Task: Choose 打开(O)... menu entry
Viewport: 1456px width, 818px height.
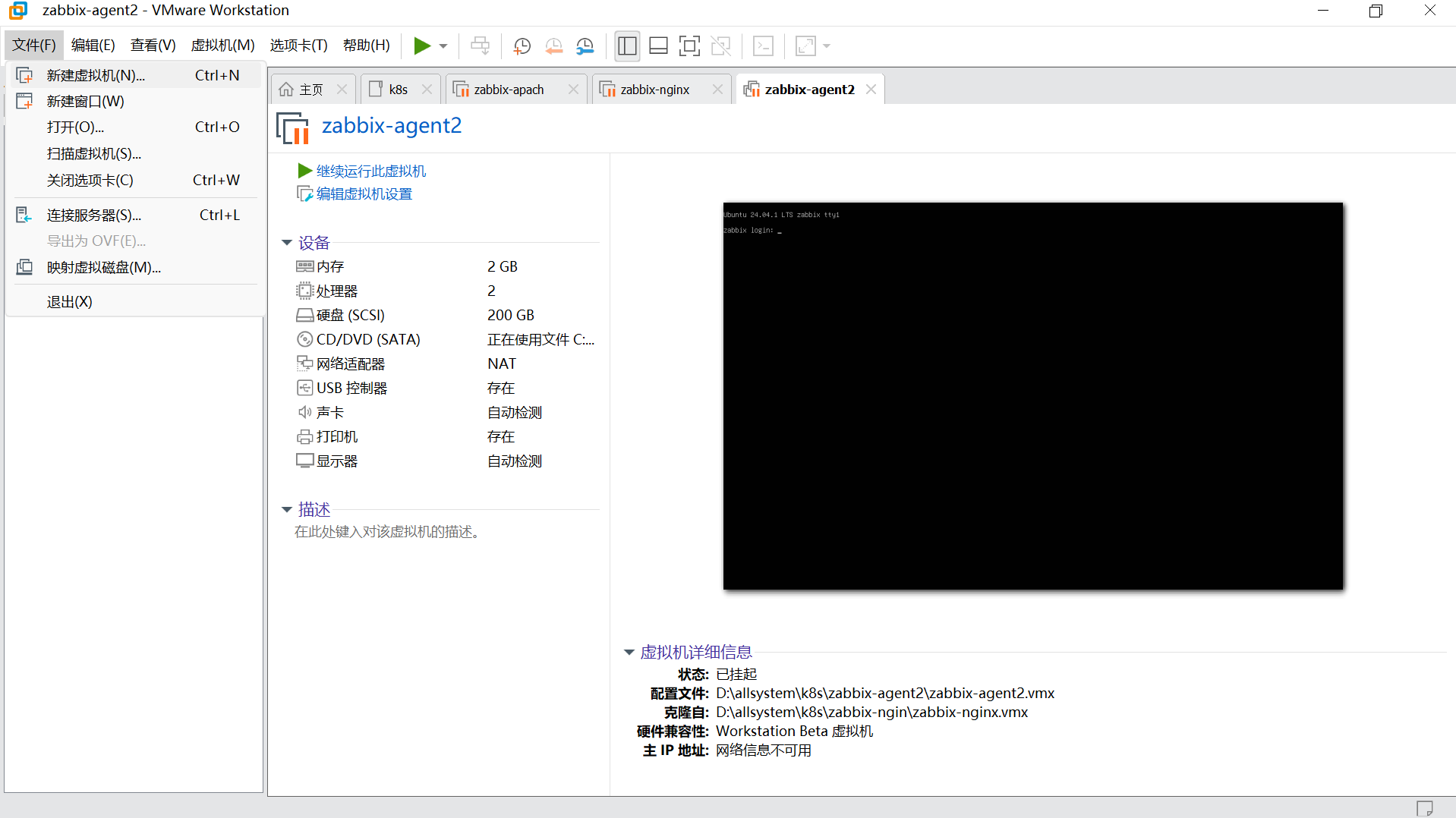Action: (x=135, y=127)
